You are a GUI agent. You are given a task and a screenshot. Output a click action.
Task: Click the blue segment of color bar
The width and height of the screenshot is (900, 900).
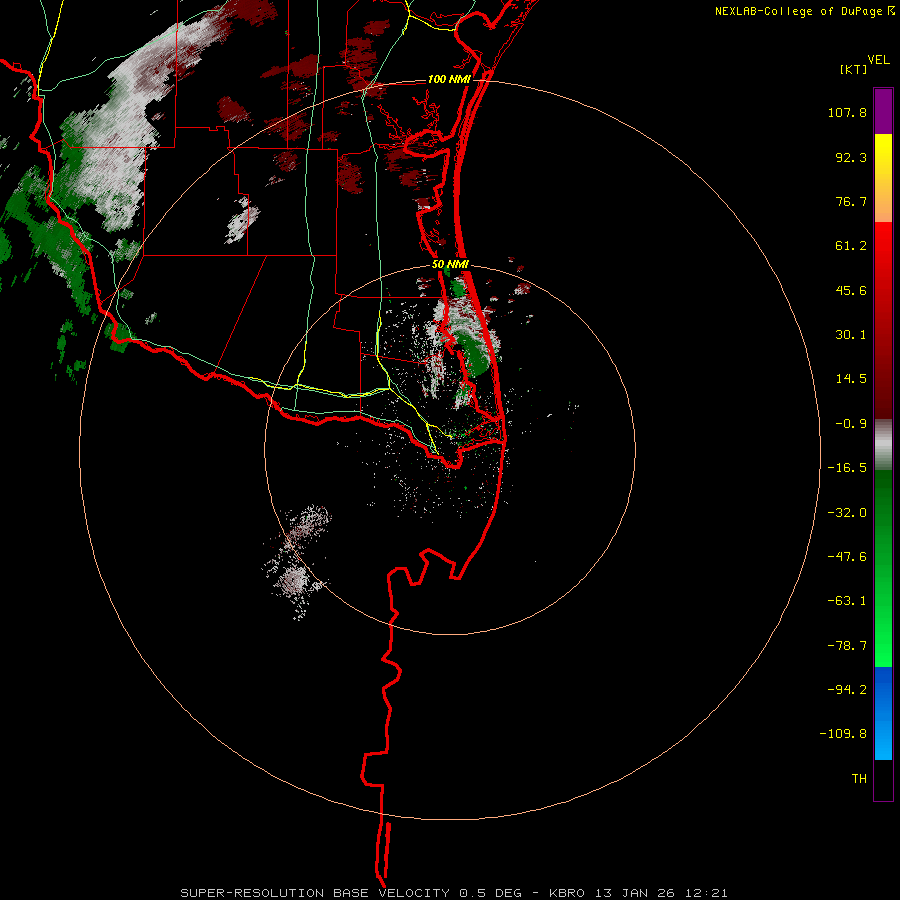(883, 713)
